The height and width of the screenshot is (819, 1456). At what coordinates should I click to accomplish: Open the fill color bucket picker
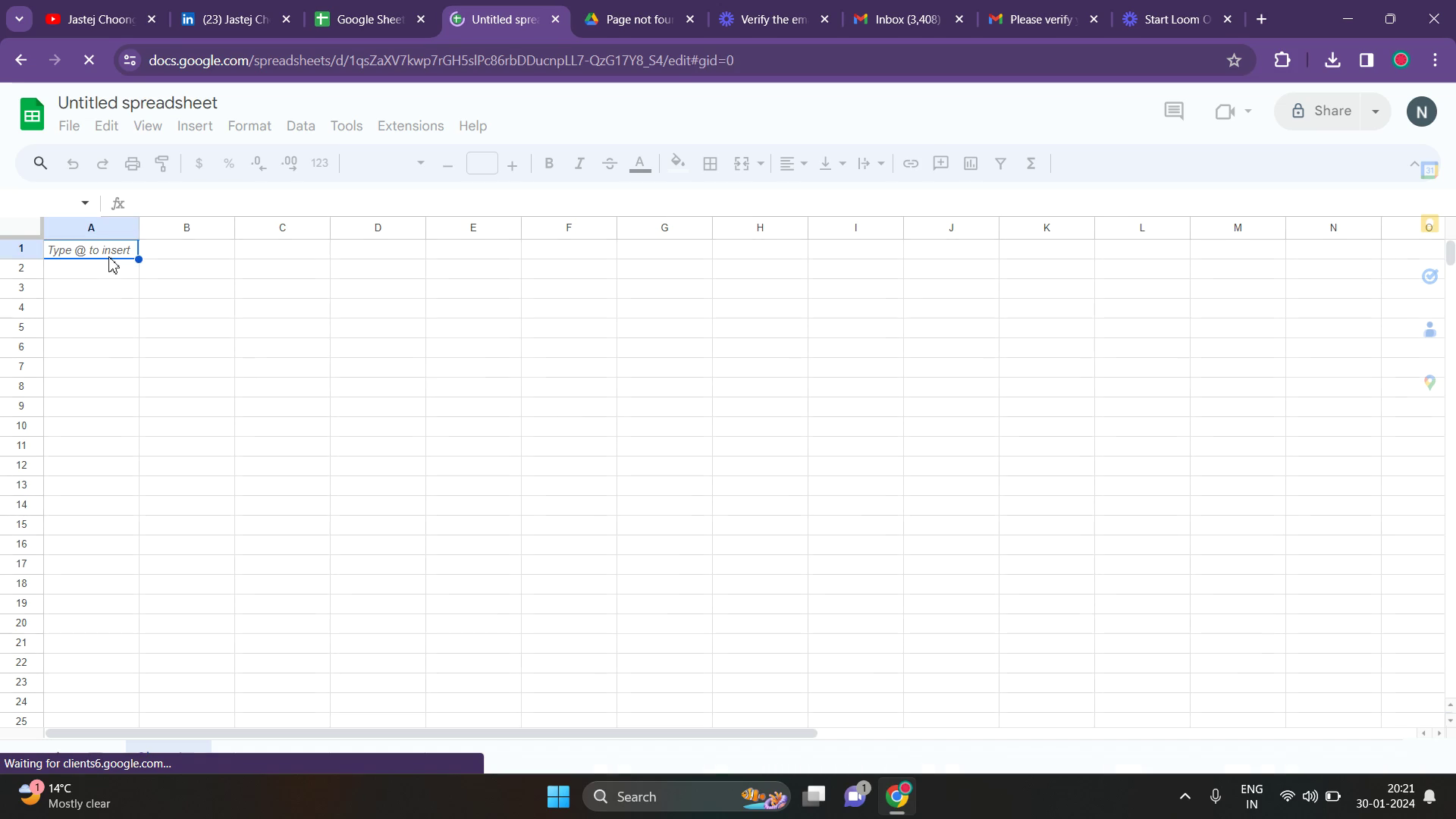[678, 164]
